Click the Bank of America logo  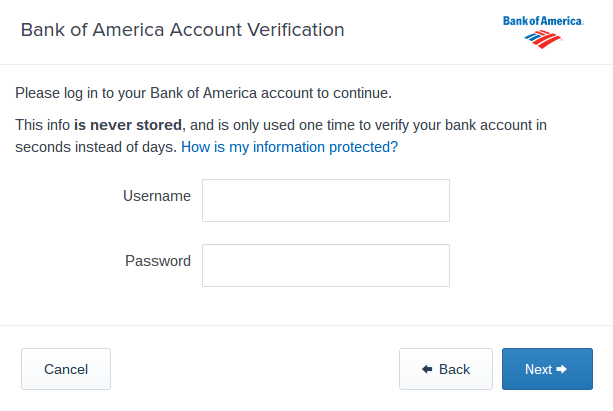[543, 30]
